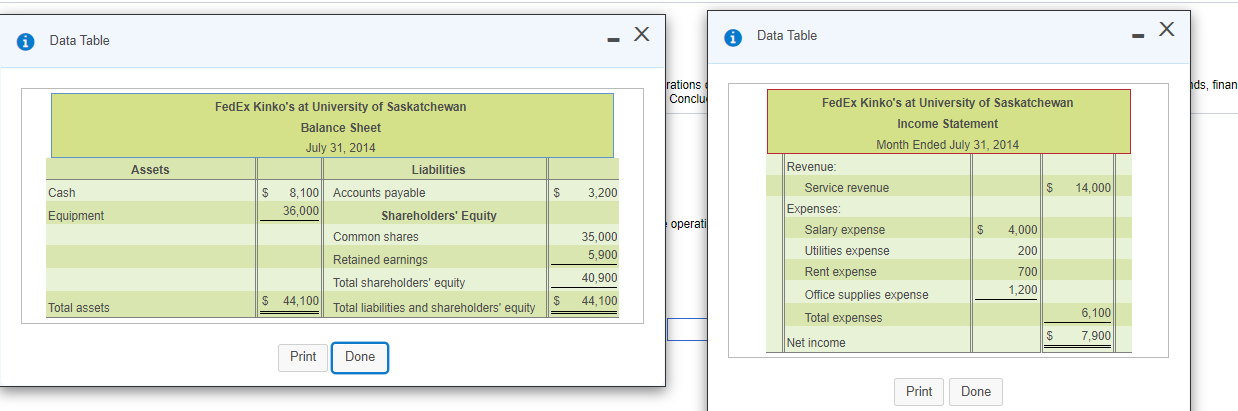Select the Equipment row label
The height and width of the screenshot is (411, 1238).
pos(76,216)
